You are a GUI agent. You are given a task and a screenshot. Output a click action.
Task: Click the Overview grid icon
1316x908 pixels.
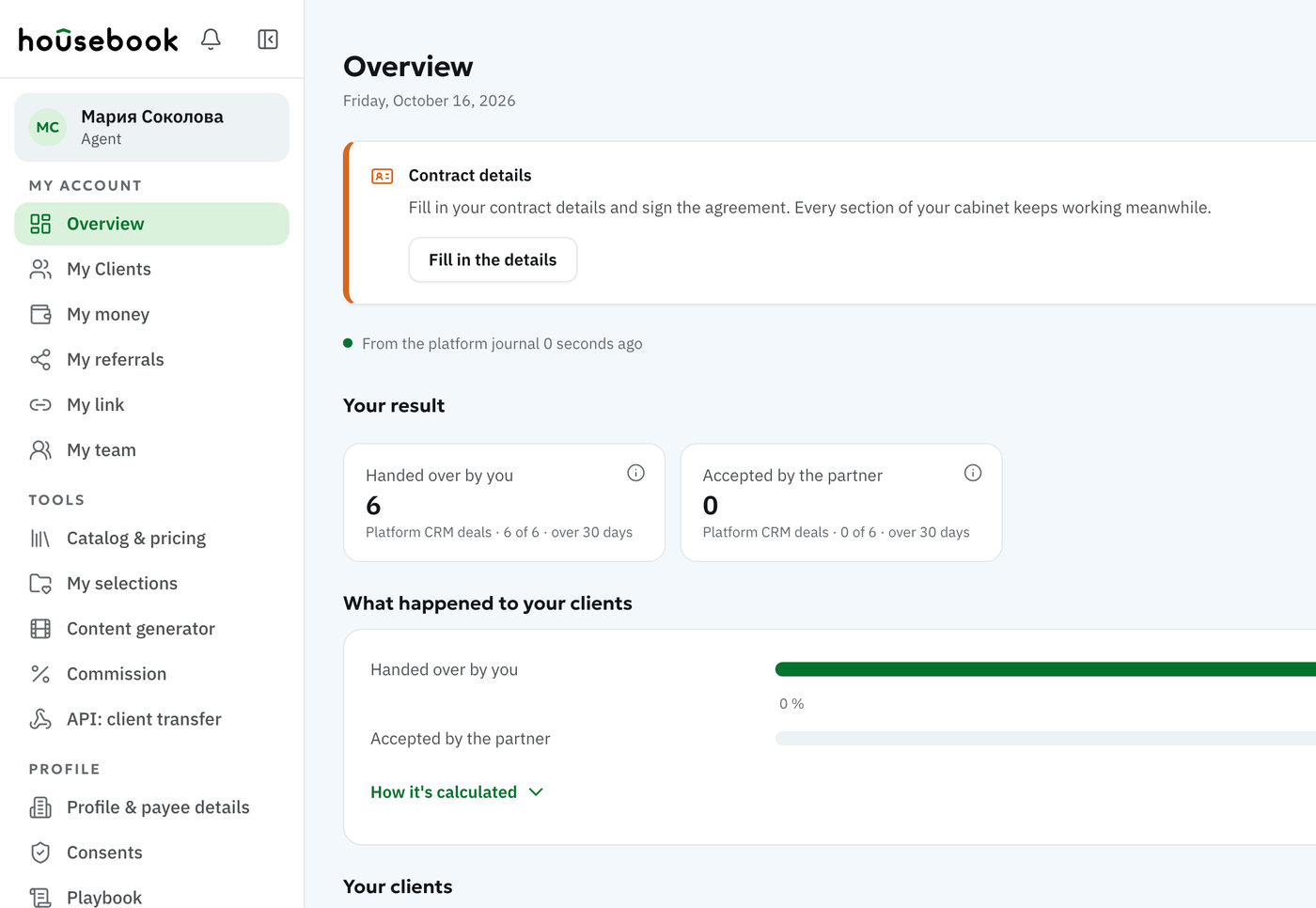40,224
